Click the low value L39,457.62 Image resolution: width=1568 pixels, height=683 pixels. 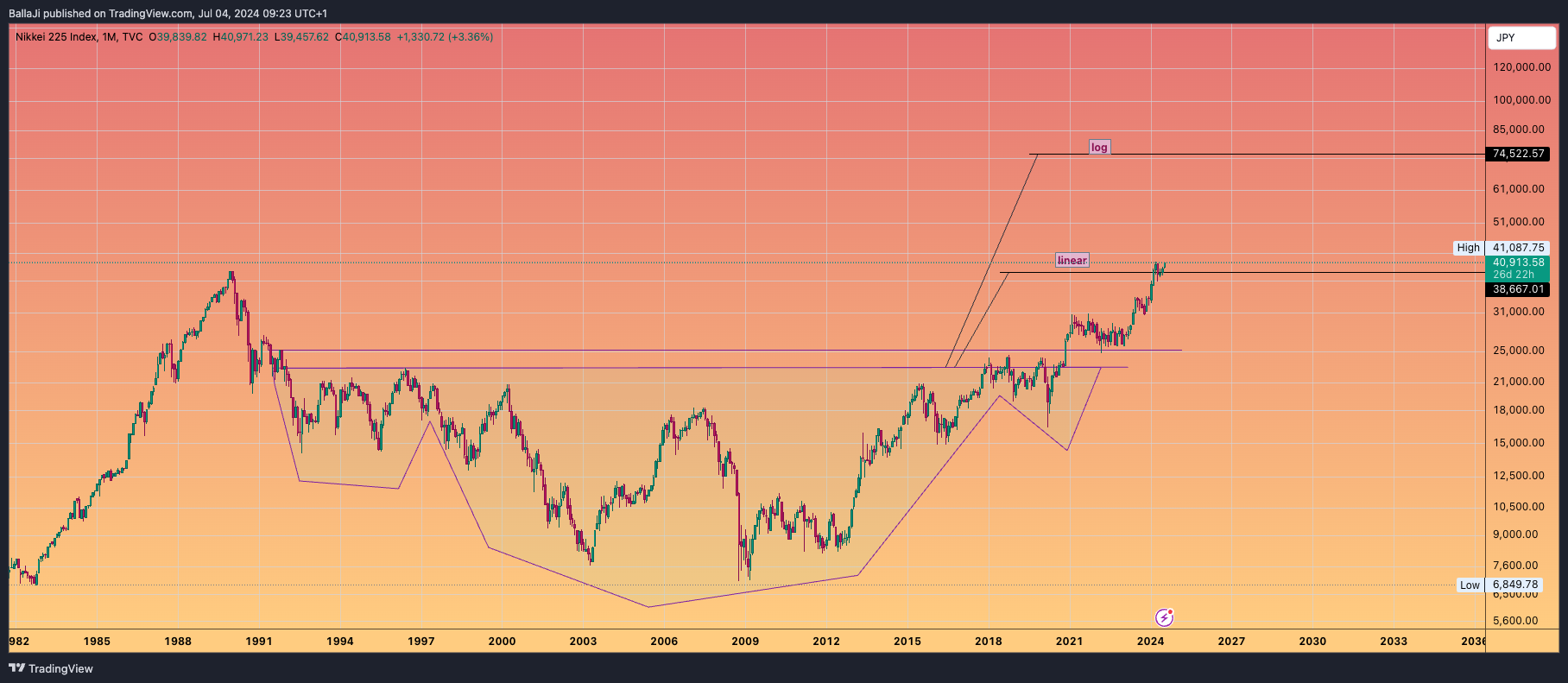301,37
